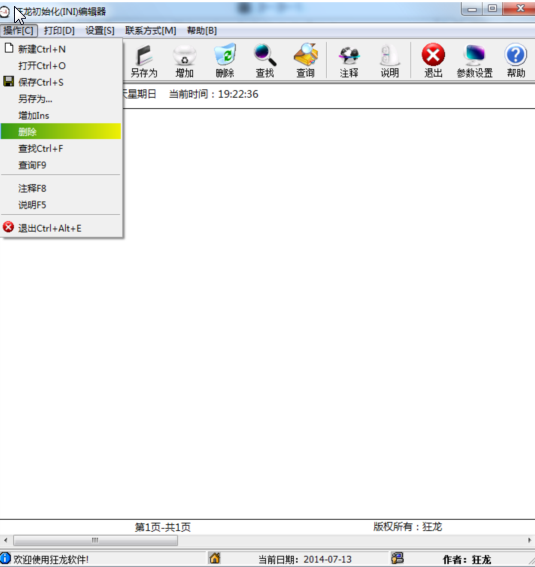
Task: Click the 查询 (Query) toolbar icon
Action: pyautogui.click(x=305, y=61)
